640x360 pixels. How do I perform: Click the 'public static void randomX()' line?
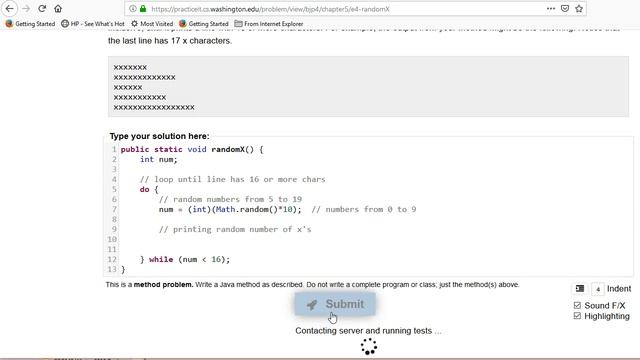(192, 149)
